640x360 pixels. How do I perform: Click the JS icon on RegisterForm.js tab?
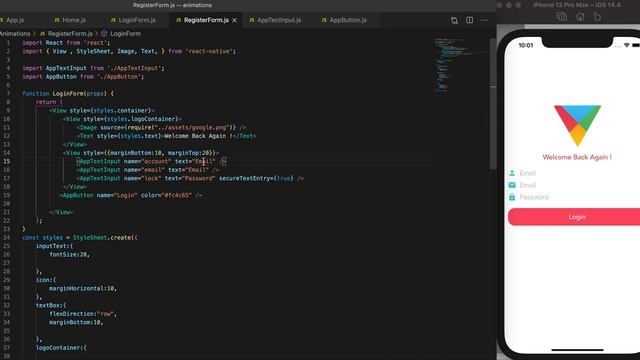pyautogui.click(x=178, y=20)
